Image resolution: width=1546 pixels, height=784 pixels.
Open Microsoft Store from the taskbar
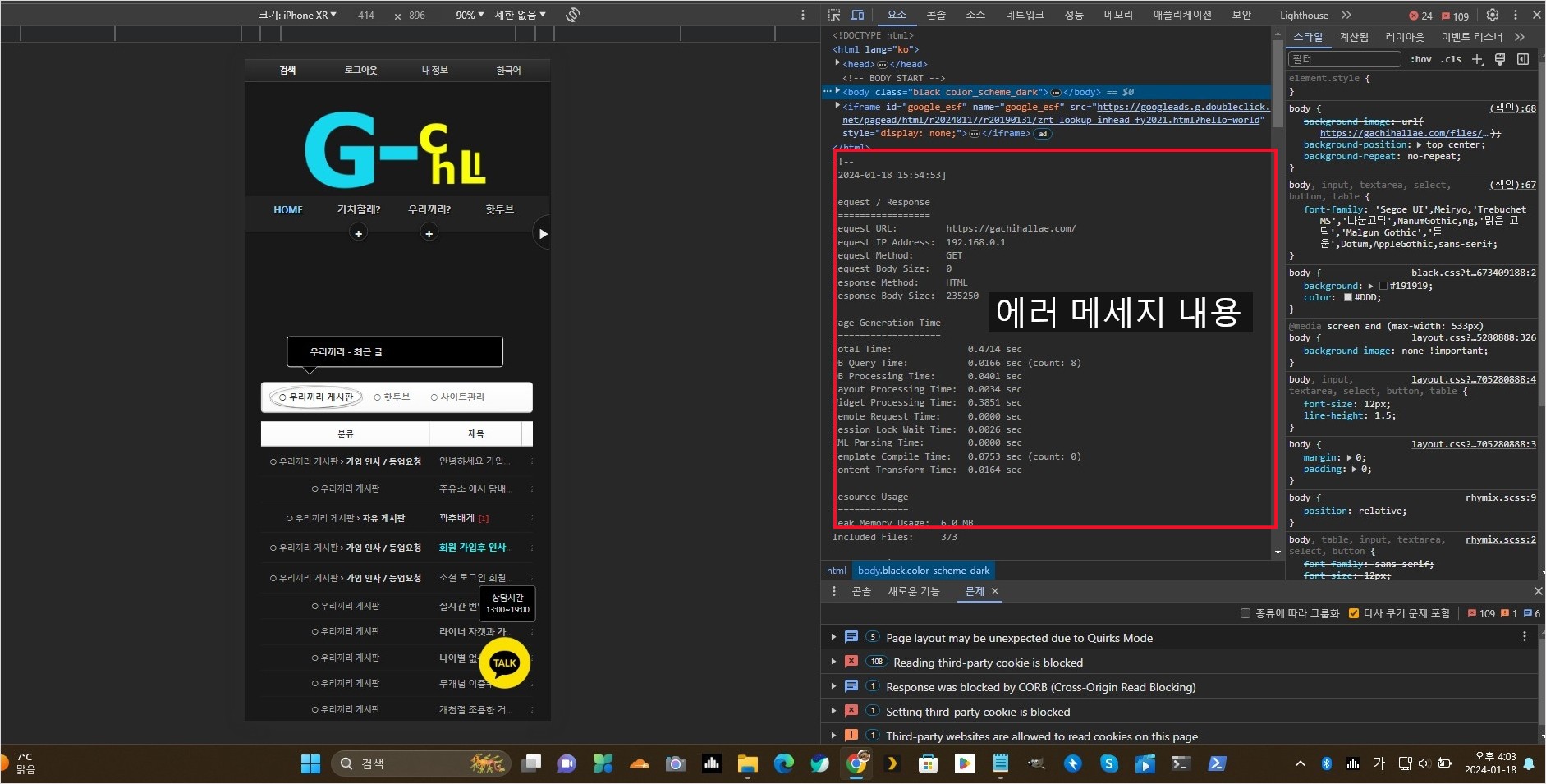point(928,764)
